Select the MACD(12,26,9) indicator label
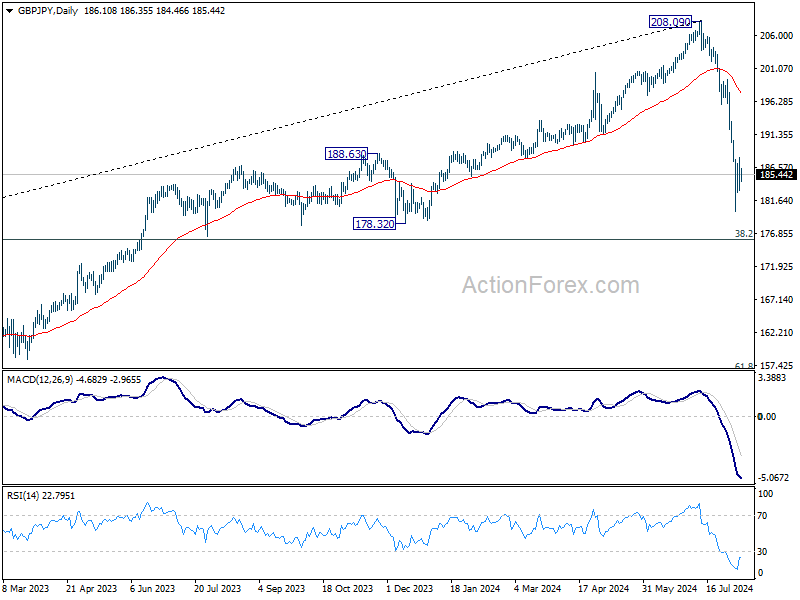The height and width of the screenshot is (600, 800). pos(40,380)
